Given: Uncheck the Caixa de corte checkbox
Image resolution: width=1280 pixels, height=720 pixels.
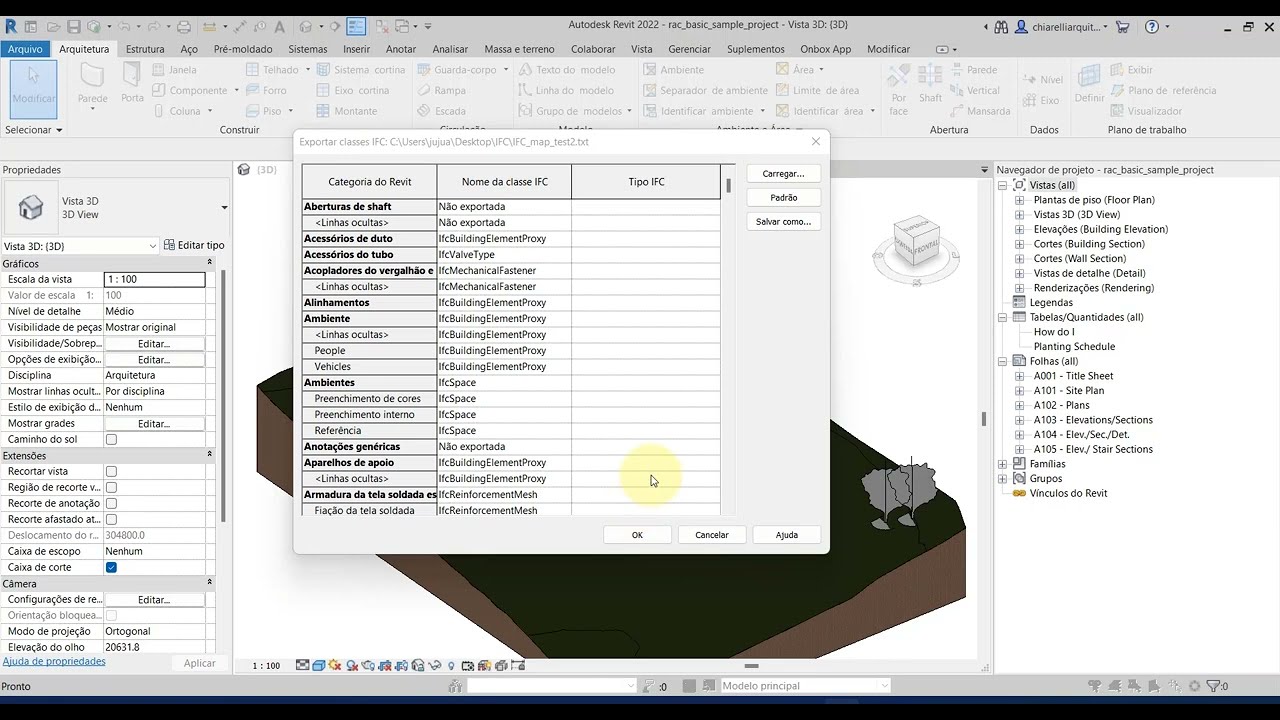Looking at the screenshot, I should coord(111,567).
